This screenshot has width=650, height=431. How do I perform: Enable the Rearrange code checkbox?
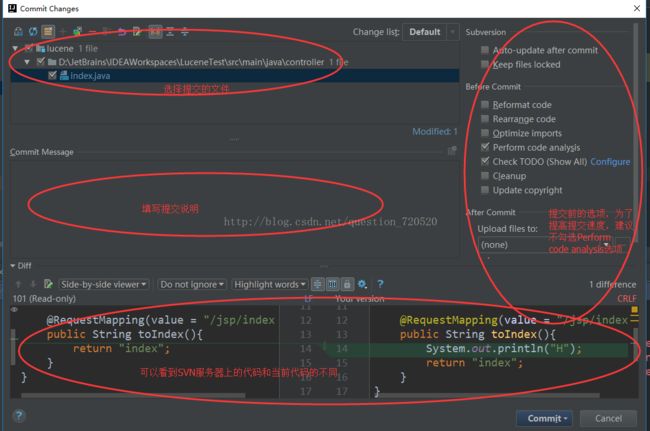485,119
